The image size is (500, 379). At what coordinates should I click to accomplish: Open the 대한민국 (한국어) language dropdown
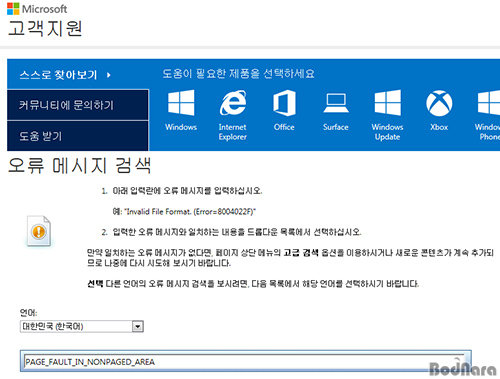pyautogui.click(x=82, y=326)
